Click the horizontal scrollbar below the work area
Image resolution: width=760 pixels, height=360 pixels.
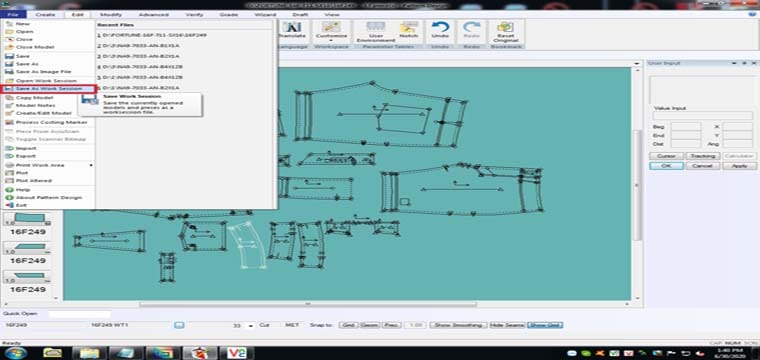pyautogui.click(x=308, y=304)
